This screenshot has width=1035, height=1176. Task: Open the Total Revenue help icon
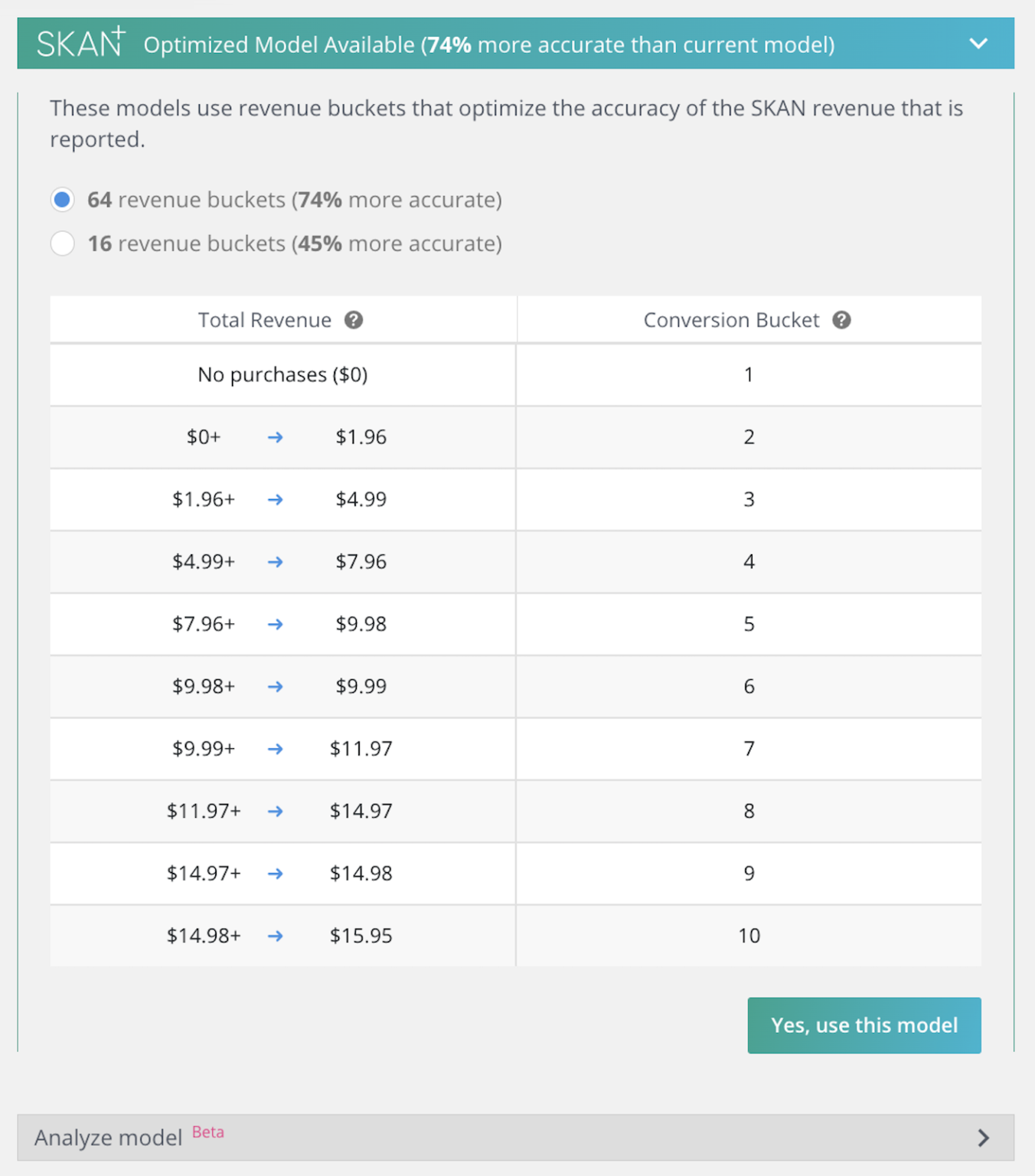tap(354, 320)
